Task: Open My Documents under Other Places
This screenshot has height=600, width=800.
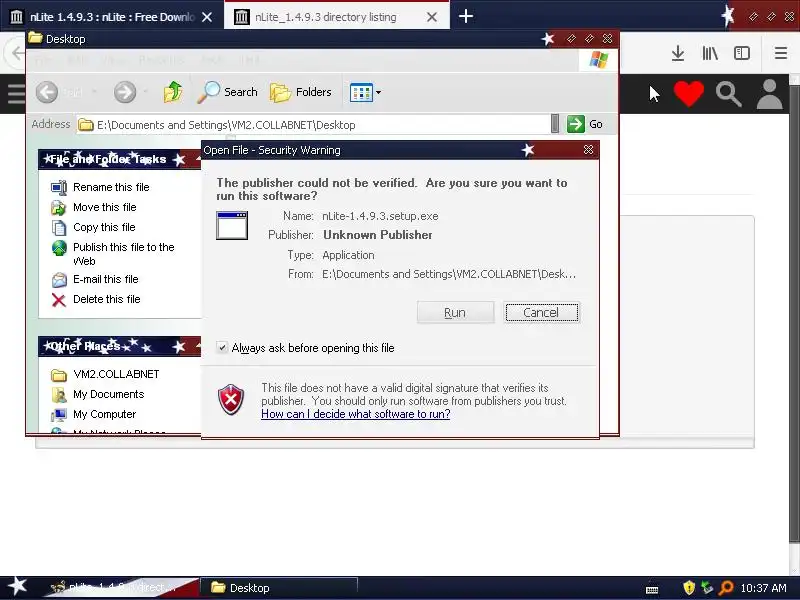Action: [109, 394]
